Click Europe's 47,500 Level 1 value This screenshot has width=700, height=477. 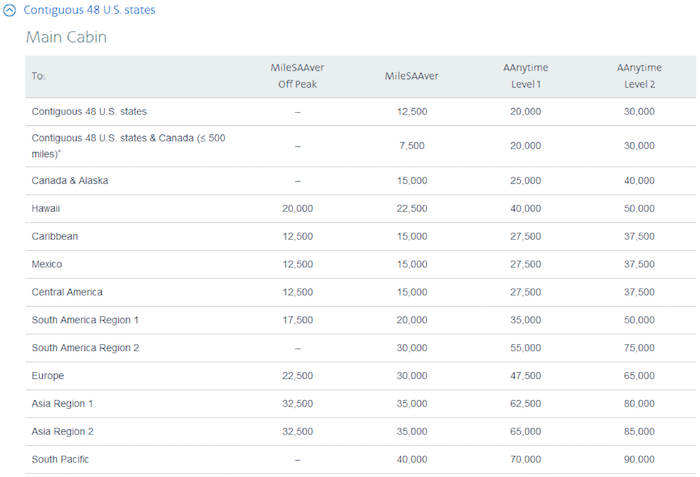click(525, 376)
